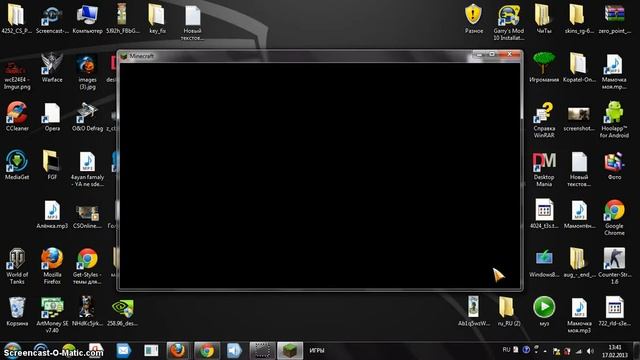This screenshot has height=360, width=640.
Task: Open the dashed-rectangle screen recorder taskbar button
Action: tap(262, 350)
